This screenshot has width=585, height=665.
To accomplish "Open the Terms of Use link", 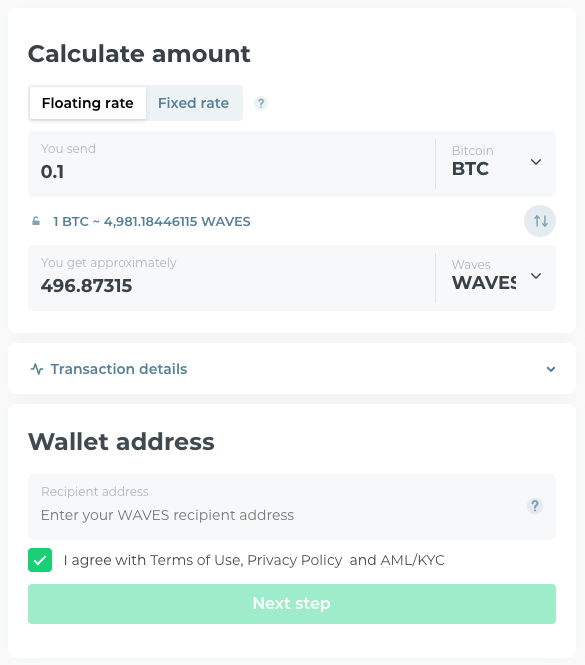I will (x=196, y=560).
